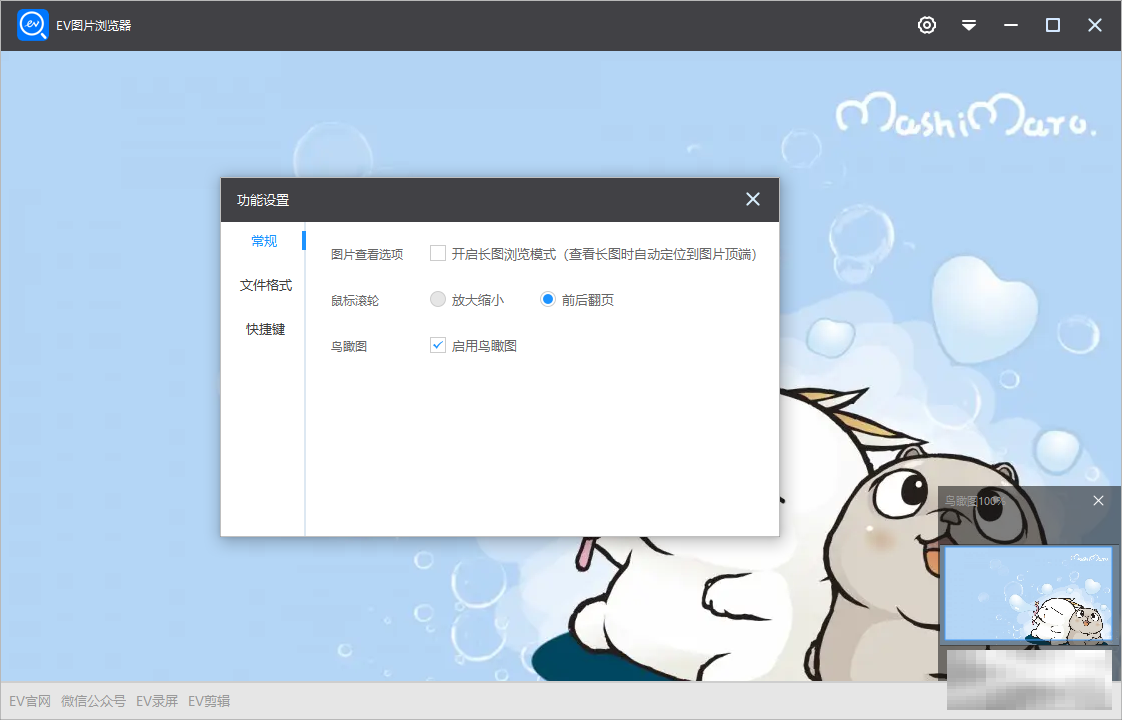
Task: Close the EV图片浏览器 main window
Action: pos(1095,25)
